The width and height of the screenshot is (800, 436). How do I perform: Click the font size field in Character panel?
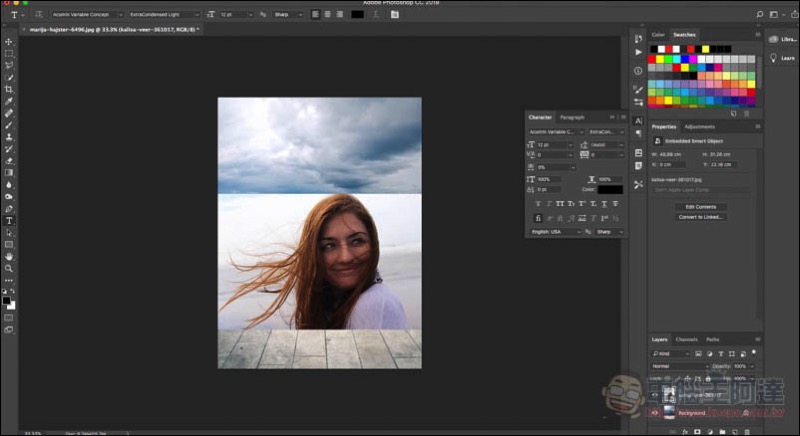[x=555, y=145]
